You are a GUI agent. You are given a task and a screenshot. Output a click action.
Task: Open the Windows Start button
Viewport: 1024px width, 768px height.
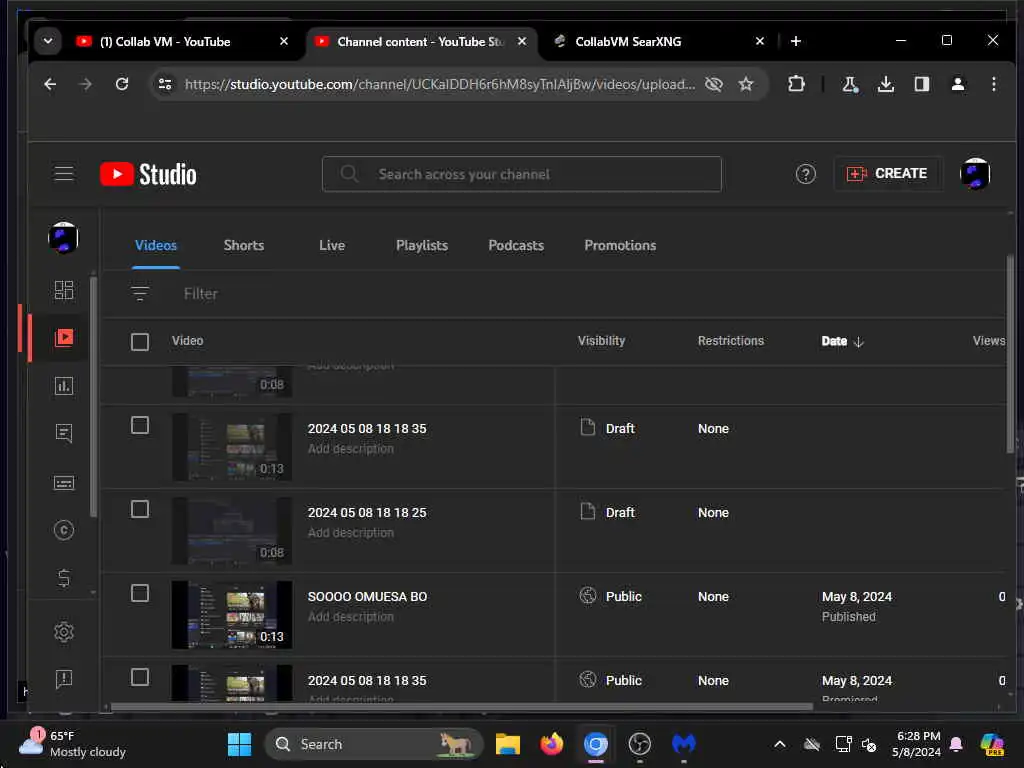(239, 744)
